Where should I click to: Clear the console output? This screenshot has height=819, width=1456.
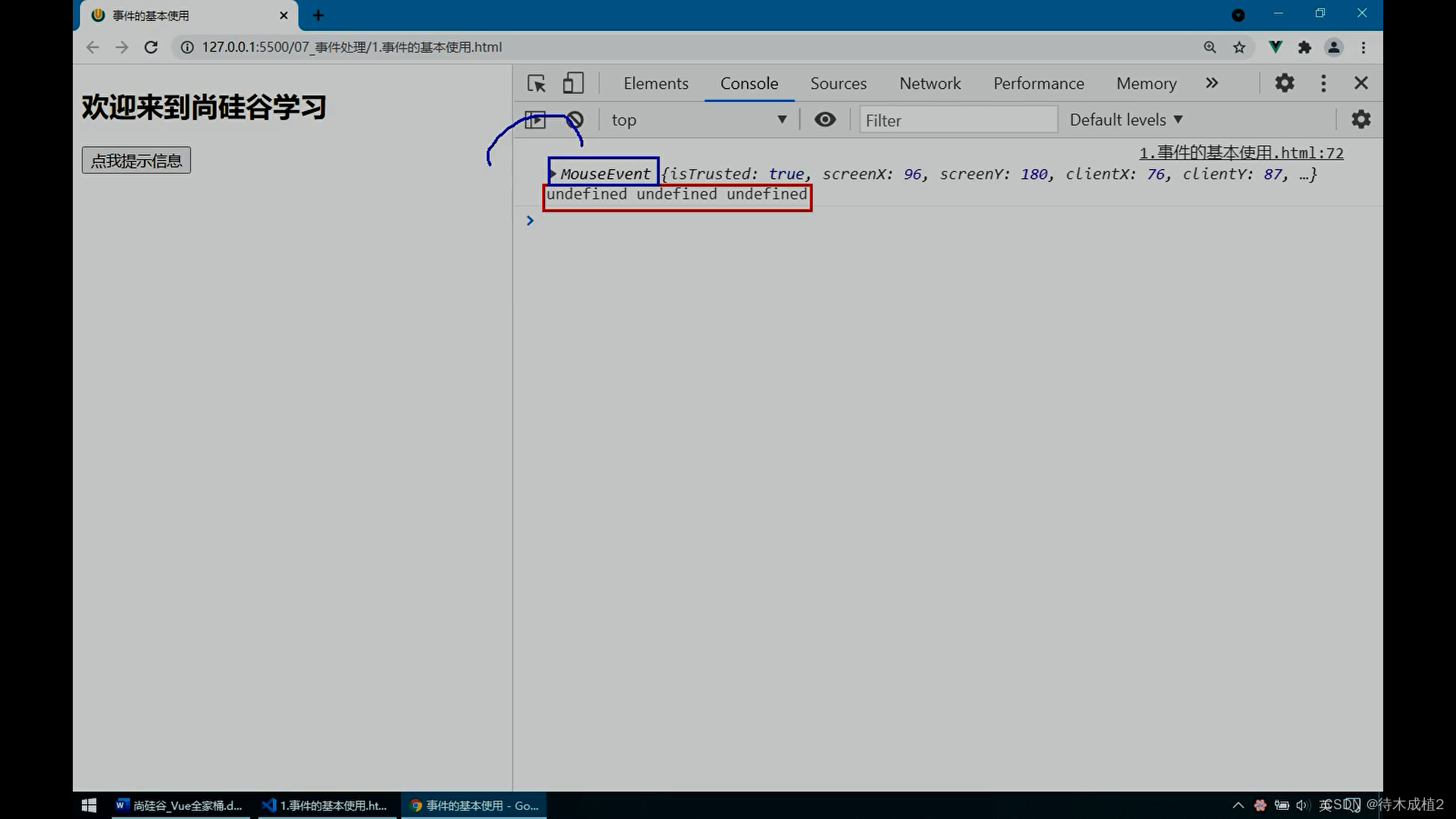tap(575, 120)
